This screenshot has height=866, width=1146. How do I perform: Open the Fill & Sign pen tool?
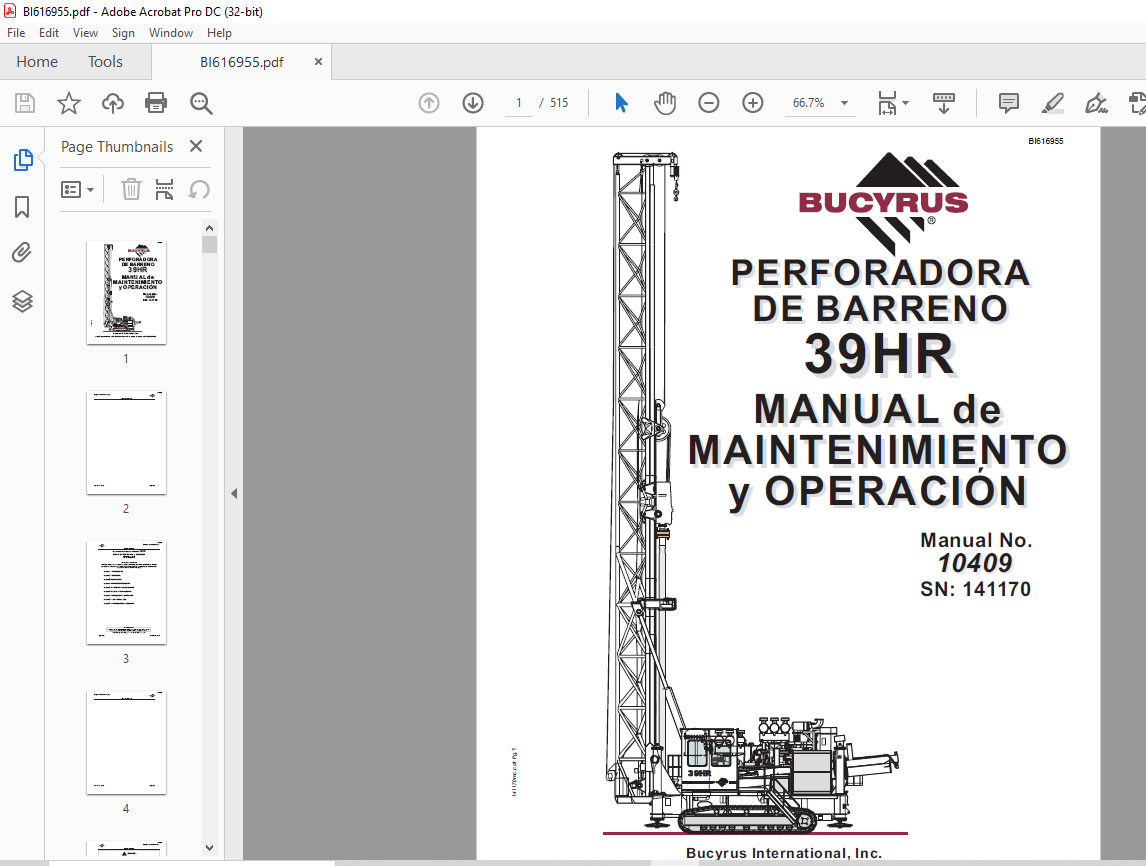[1096, 103]
